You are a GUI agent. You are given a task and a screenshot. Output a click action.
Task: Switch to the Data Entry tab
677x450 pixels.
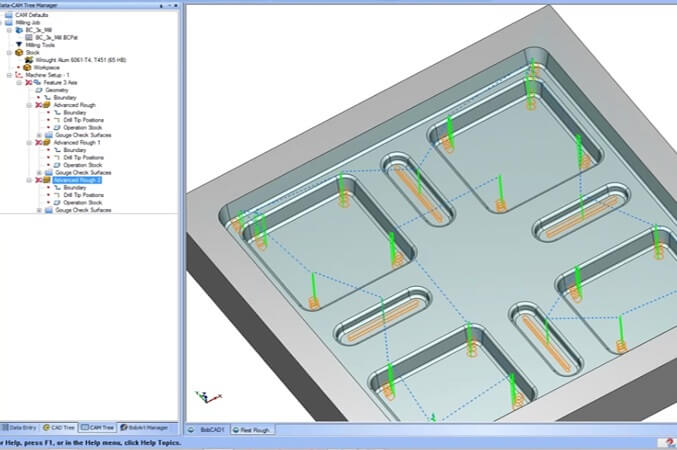click(x=19, y=428)
